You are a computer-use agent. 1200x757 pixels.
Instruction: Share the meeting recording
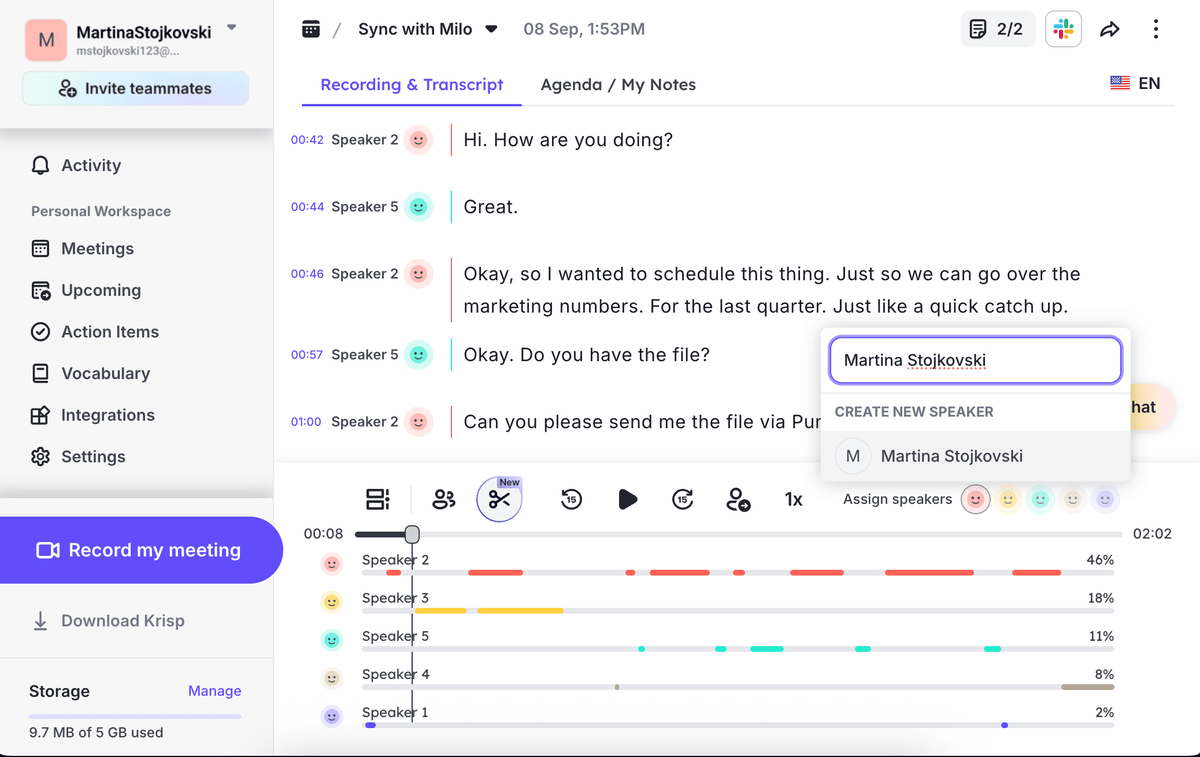pyautogui.click(x=1110, y=29)
